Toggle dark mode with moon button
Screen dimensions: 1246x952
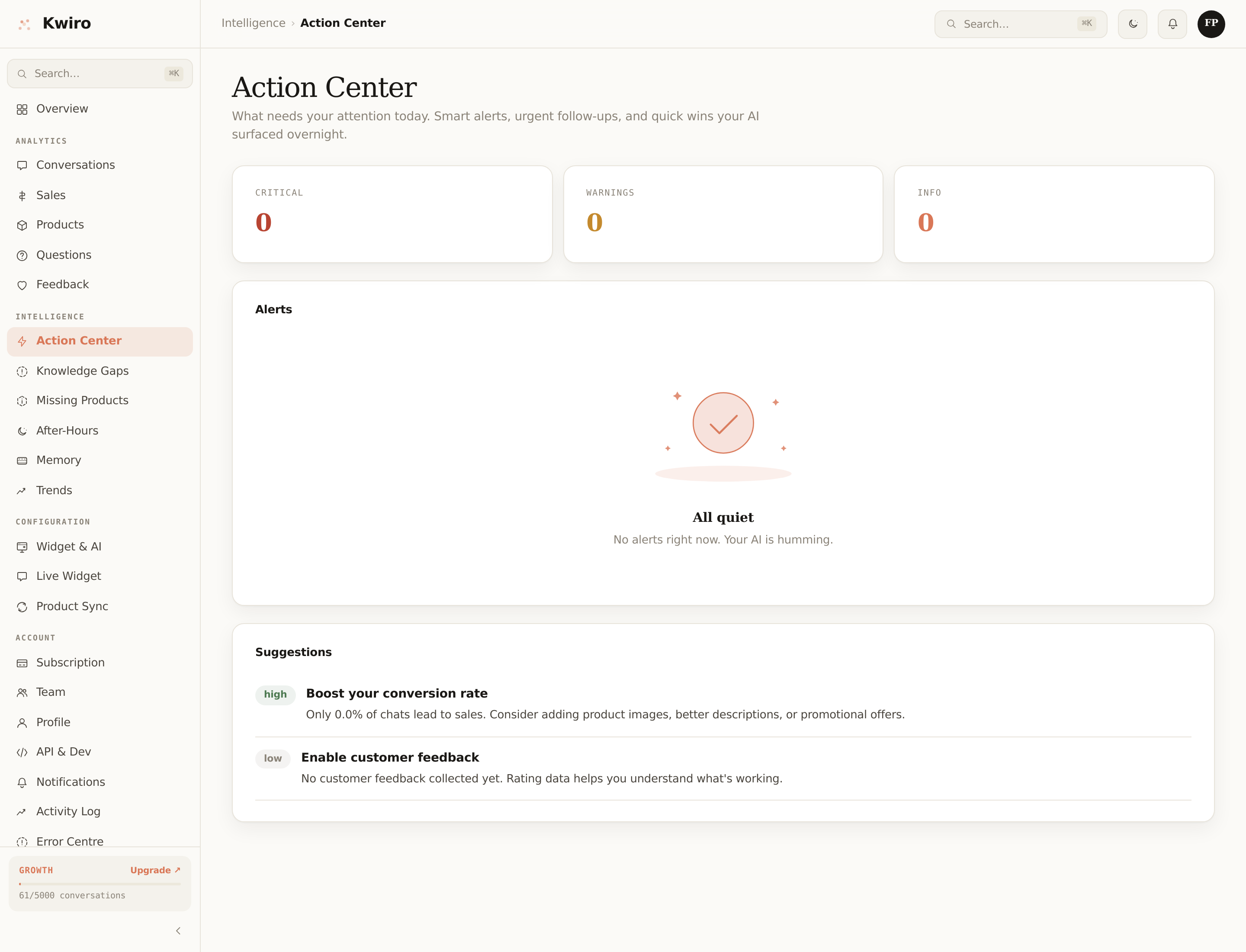pos(1133,24)
